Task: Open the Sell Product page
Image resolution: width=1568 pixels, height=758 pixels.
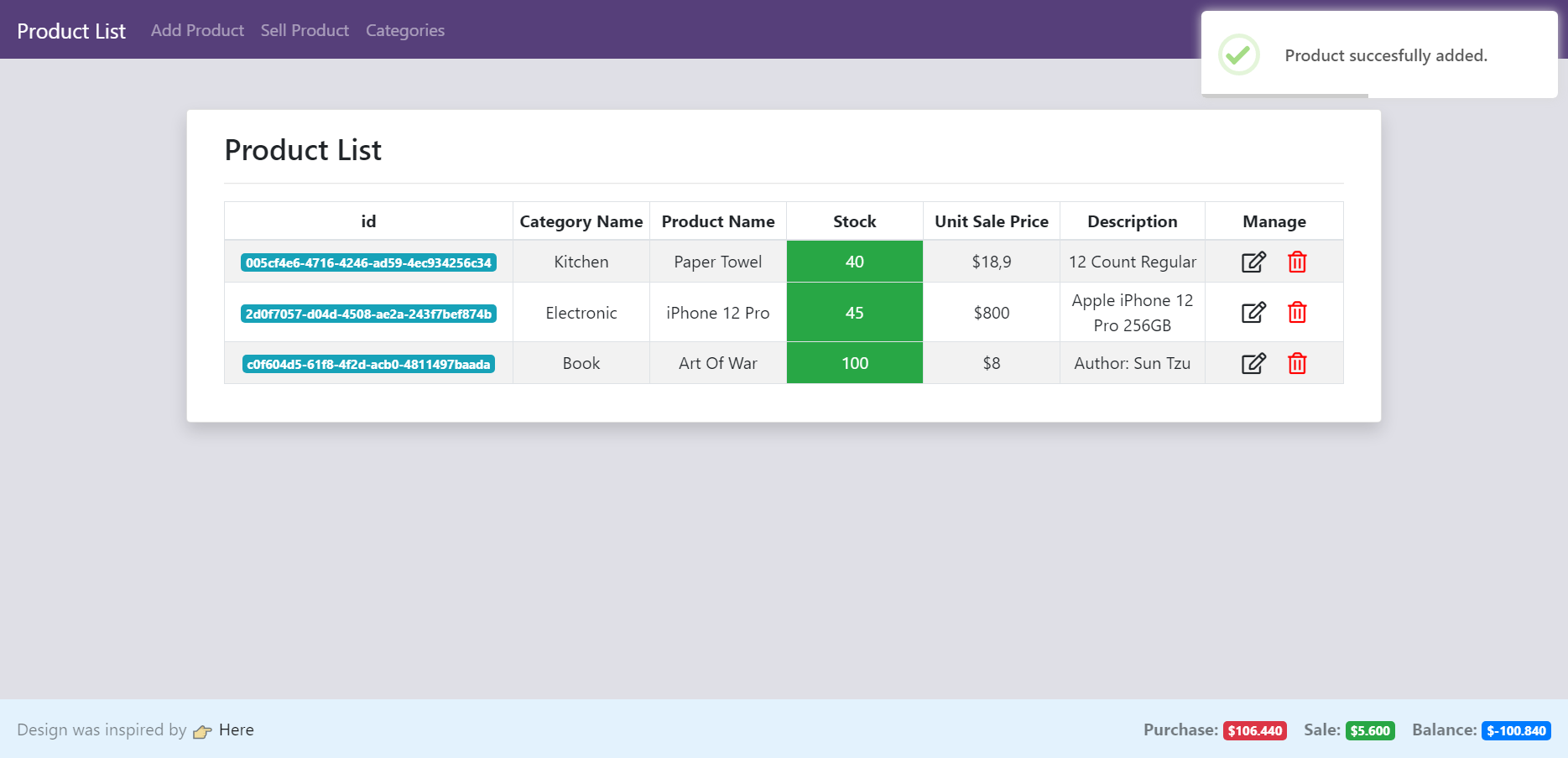Action: 305,30
